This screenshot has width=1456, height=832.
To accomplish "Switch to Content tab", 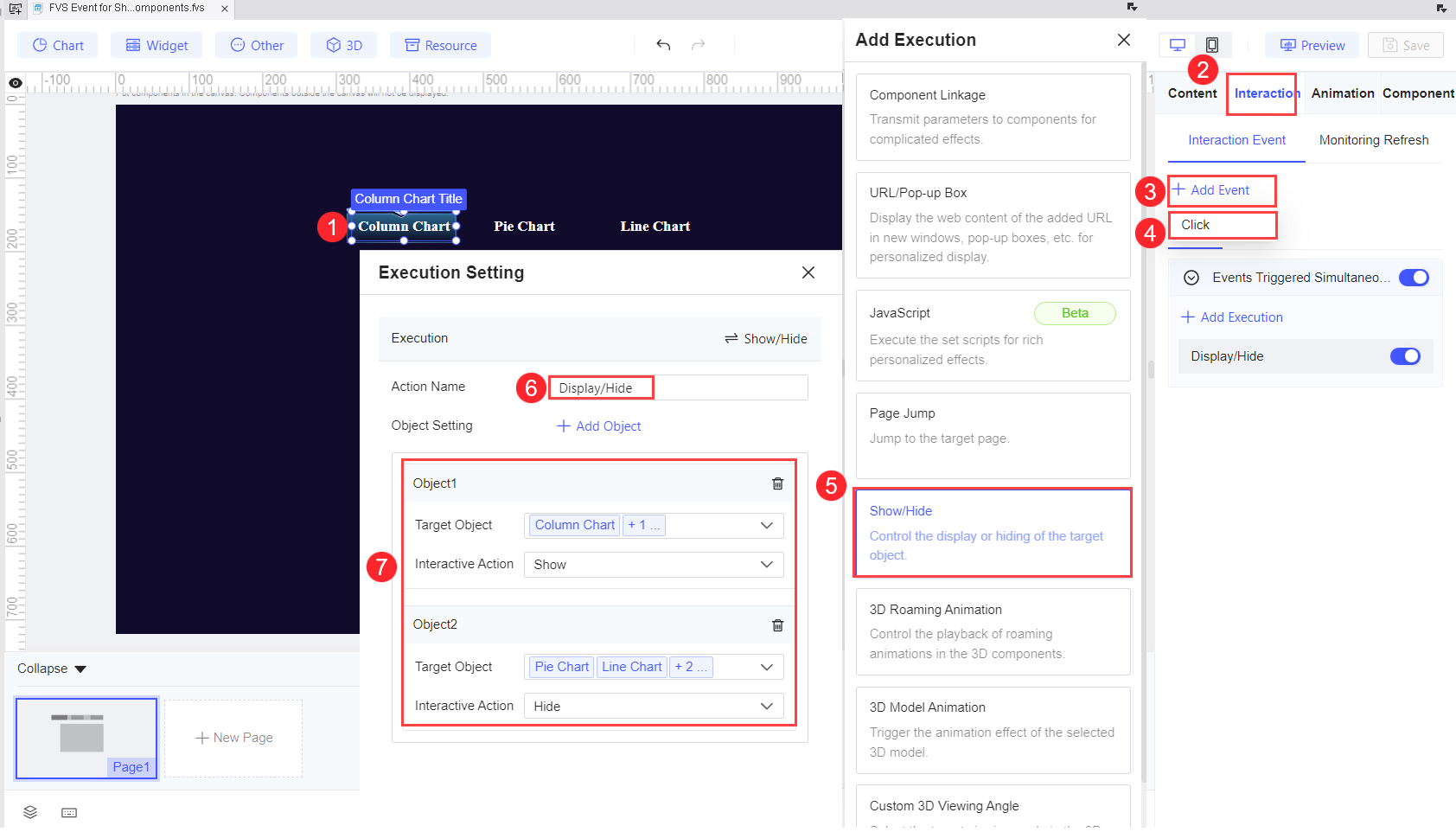I will [1192, 93].
